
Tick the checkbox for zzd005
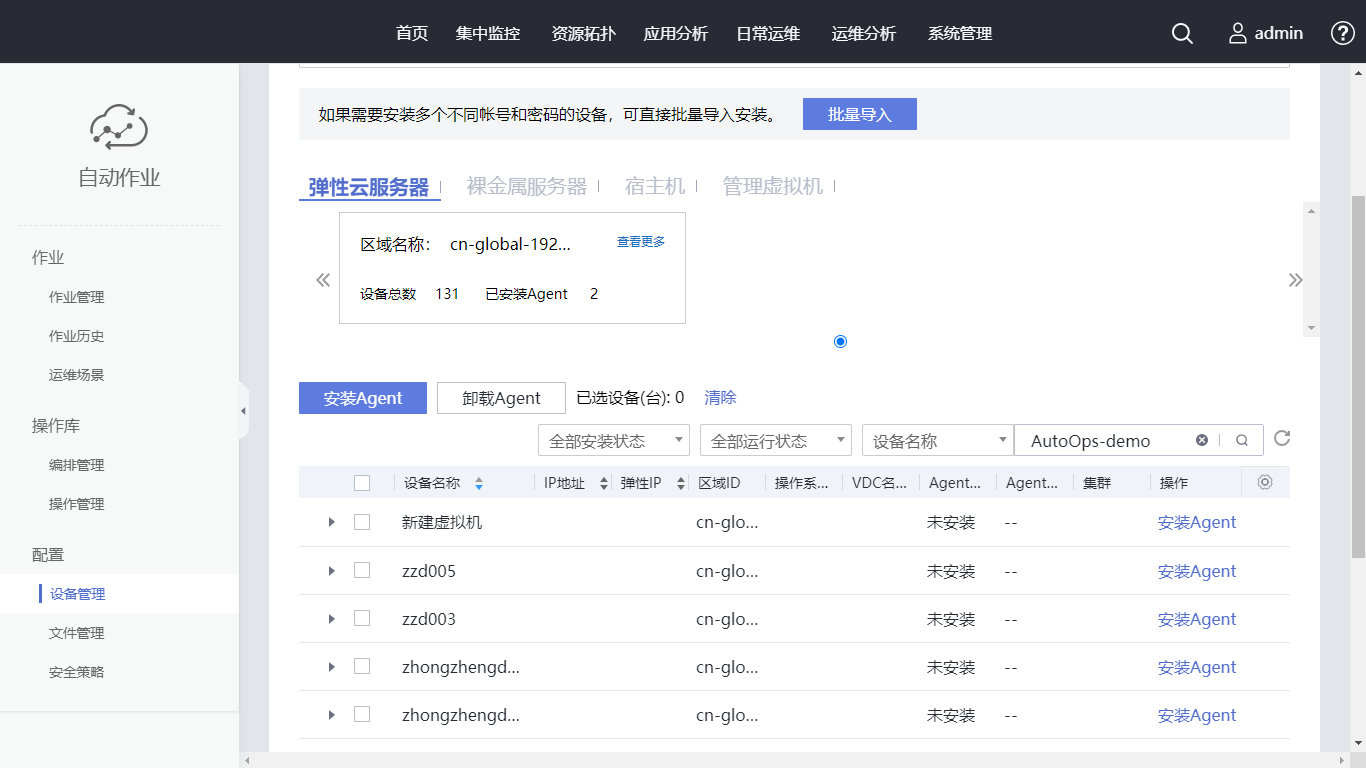point(362,570)
